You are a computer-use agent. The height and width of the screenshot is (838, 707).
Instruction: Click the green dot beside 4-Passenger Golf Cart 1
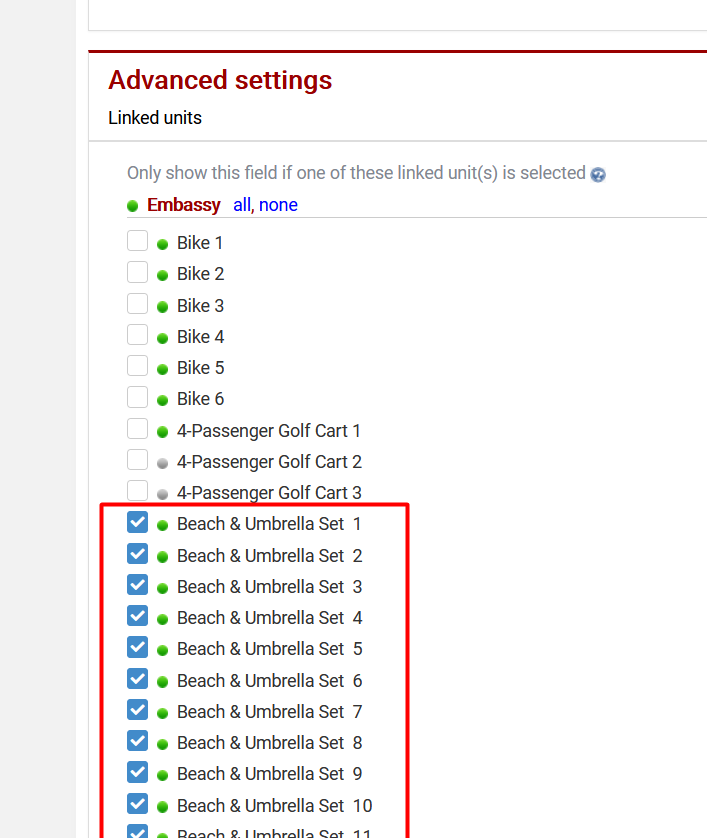pyautogui.click(x=162, y=432)
